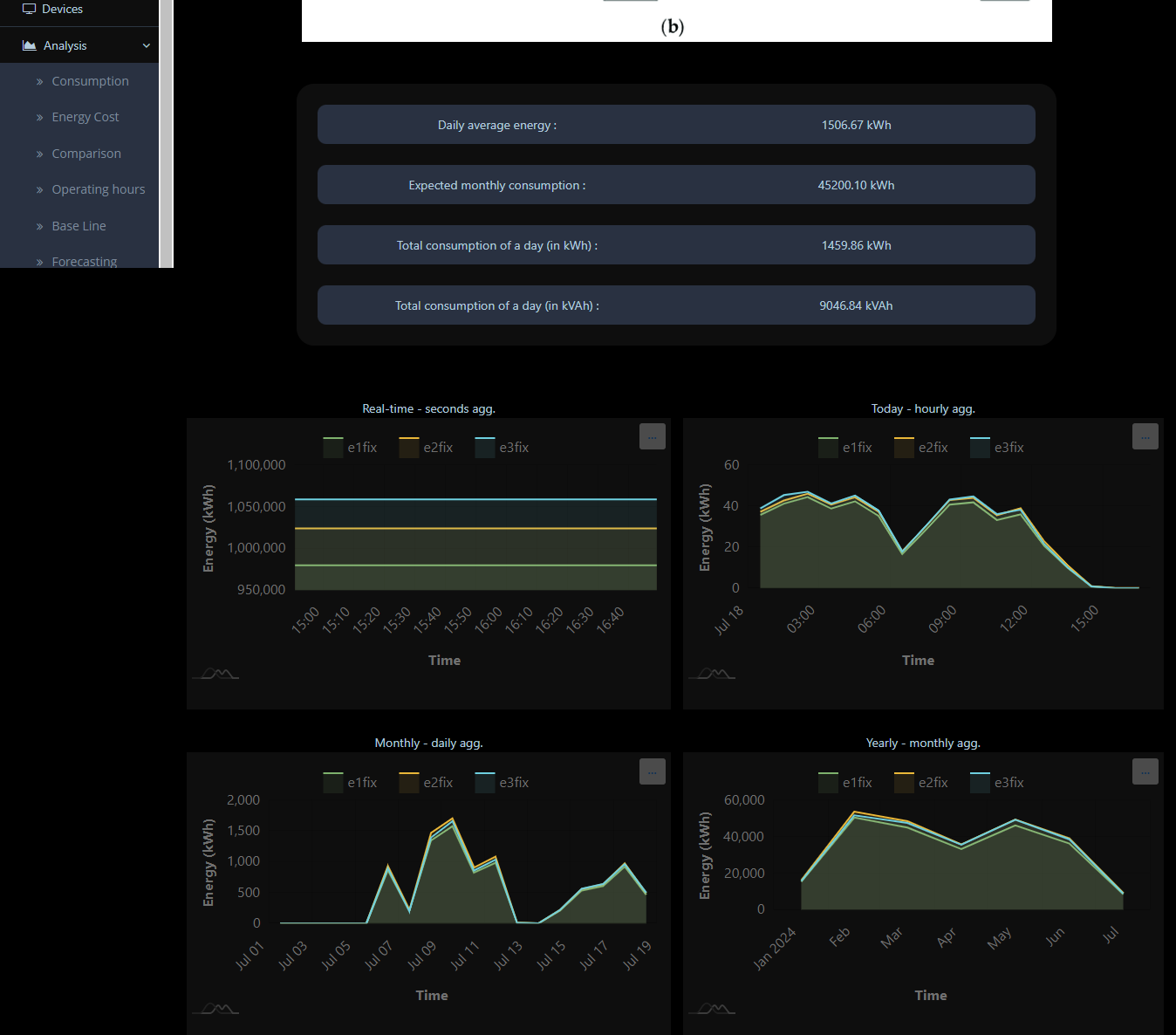Click amCharts logo in Real-time chart

(x=215, y=673)
